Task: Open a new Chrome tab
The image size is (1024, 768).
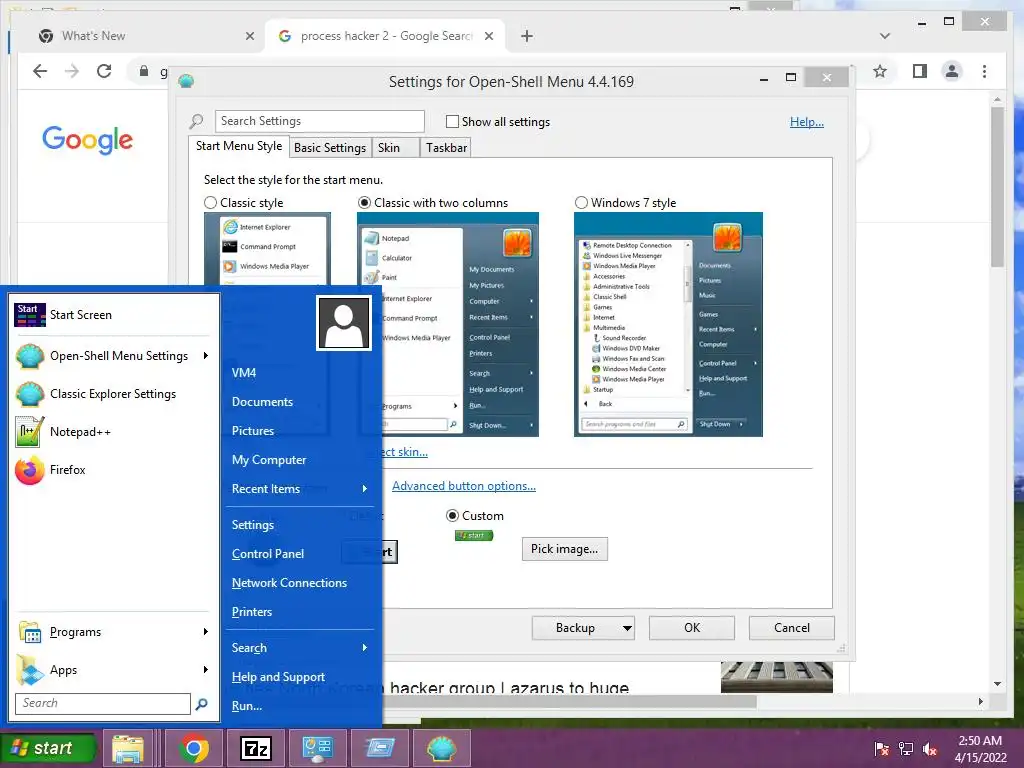Action: (527, 36)
